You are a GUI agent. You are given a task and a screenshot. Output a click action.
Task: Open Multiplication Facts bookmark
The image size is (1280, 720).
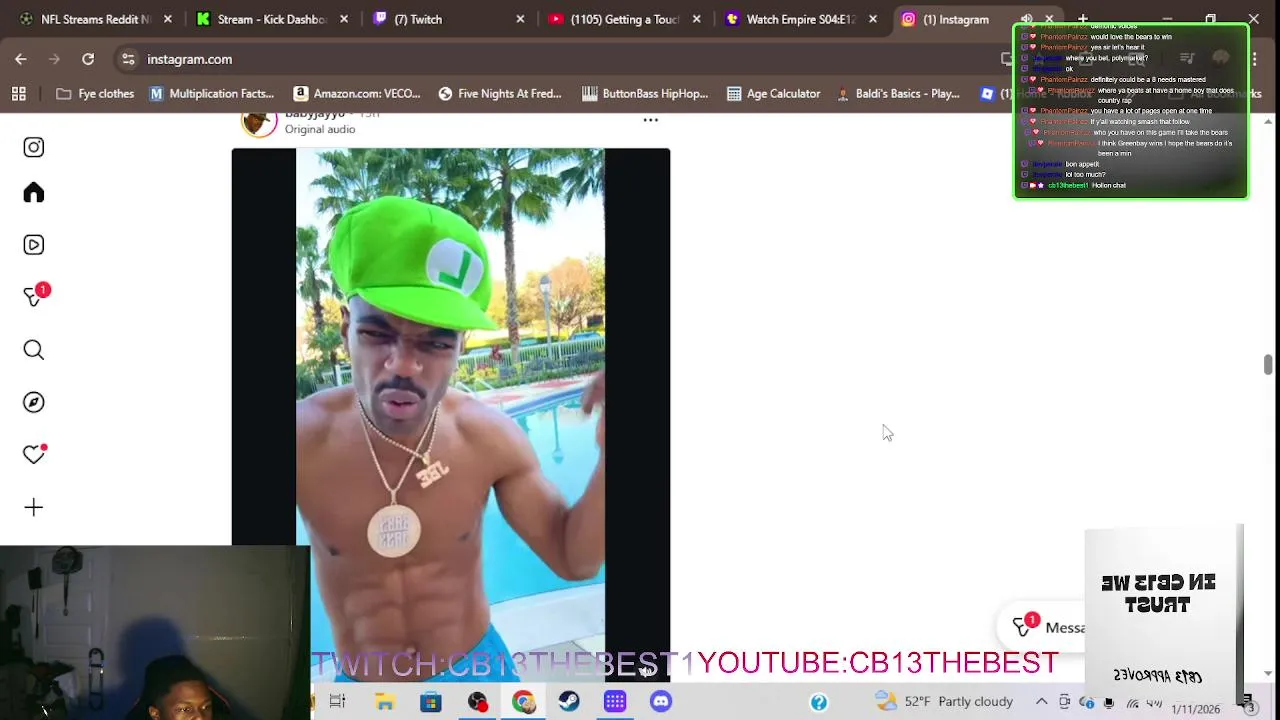(212, 94)
